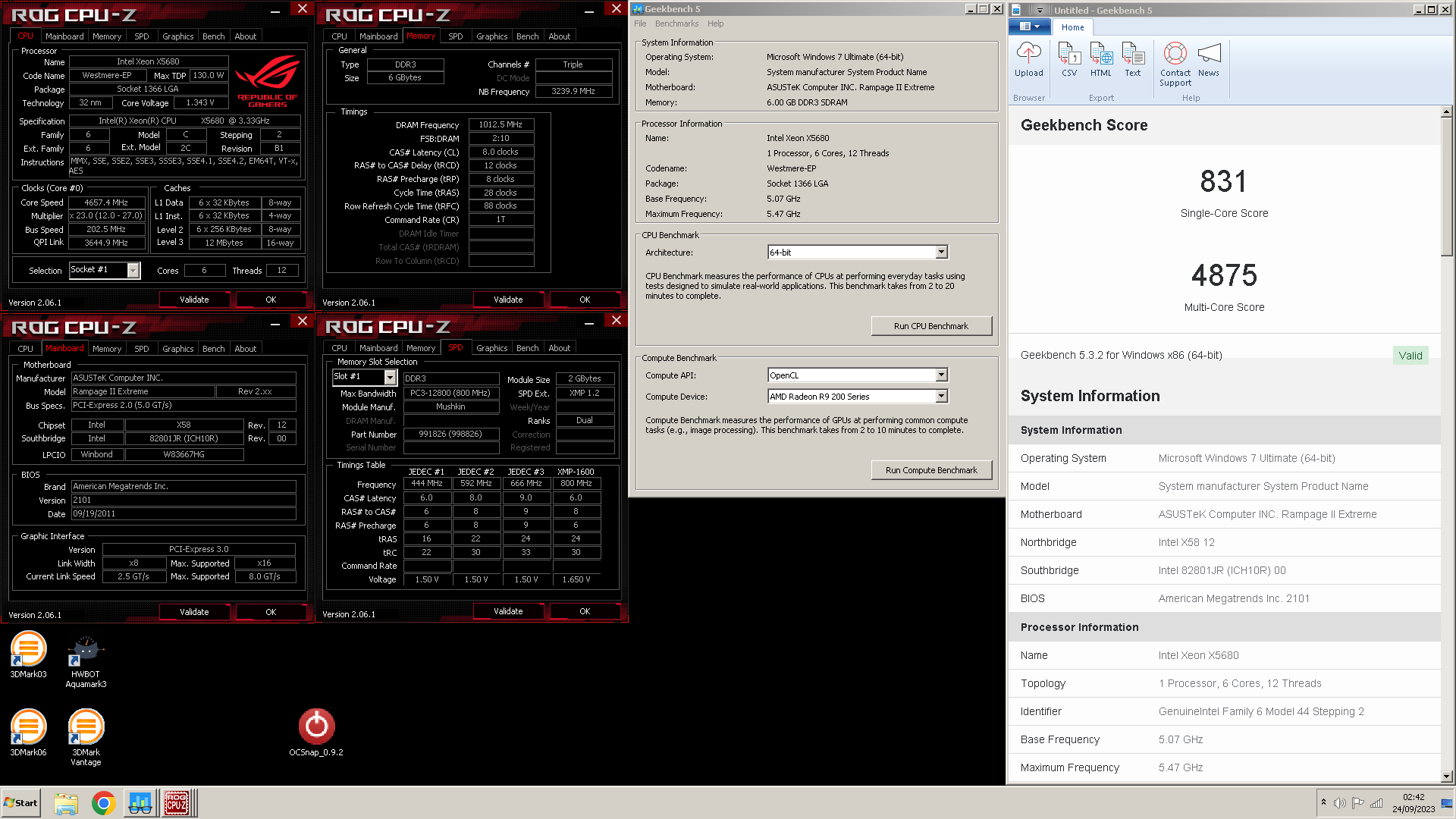Launch OCSnap_0.9.2 desktop icon

click(x=316, y=732)
